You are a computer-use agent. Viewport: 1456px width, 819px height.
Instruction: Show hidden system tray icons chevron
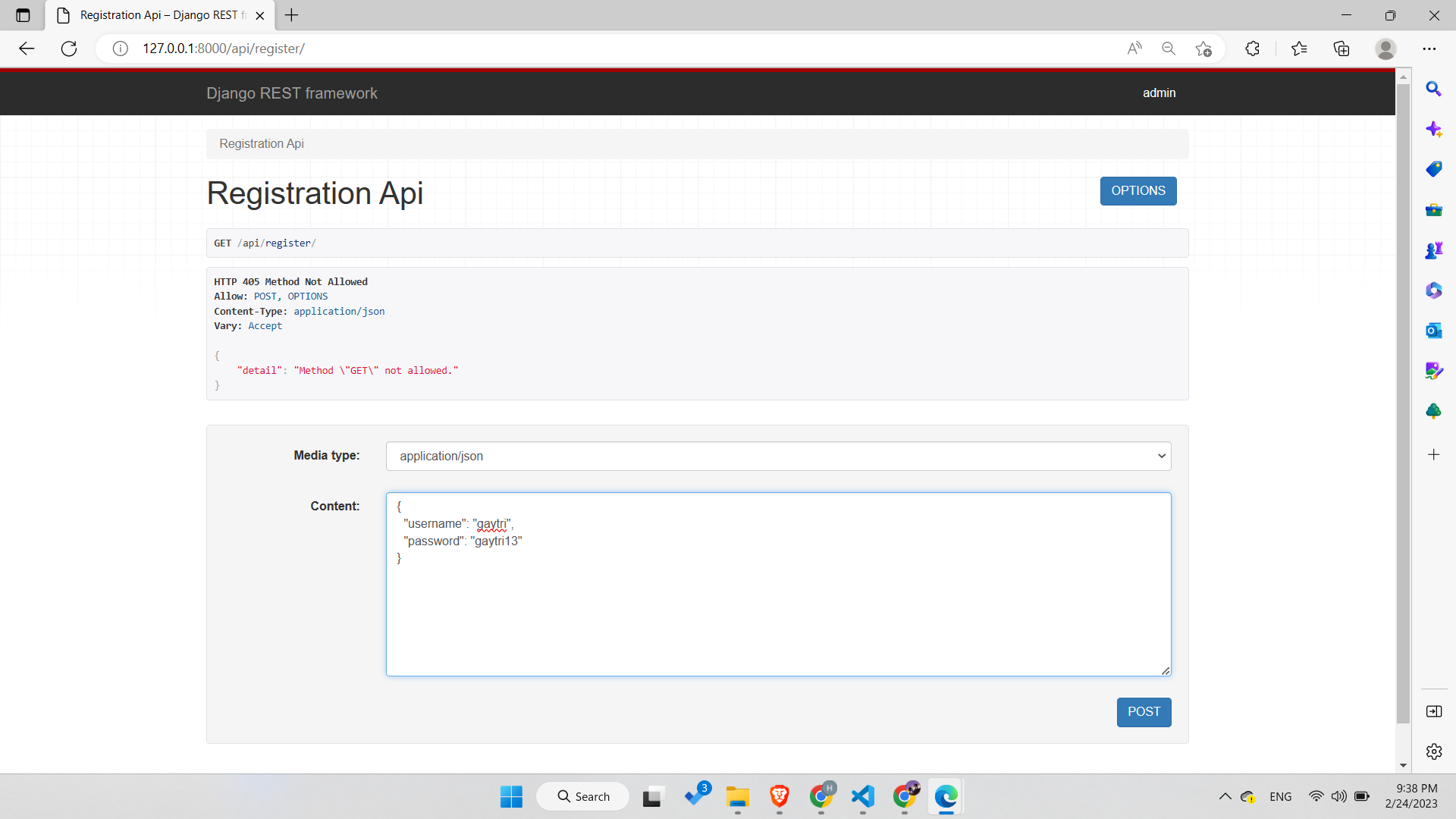point(1225,796)
